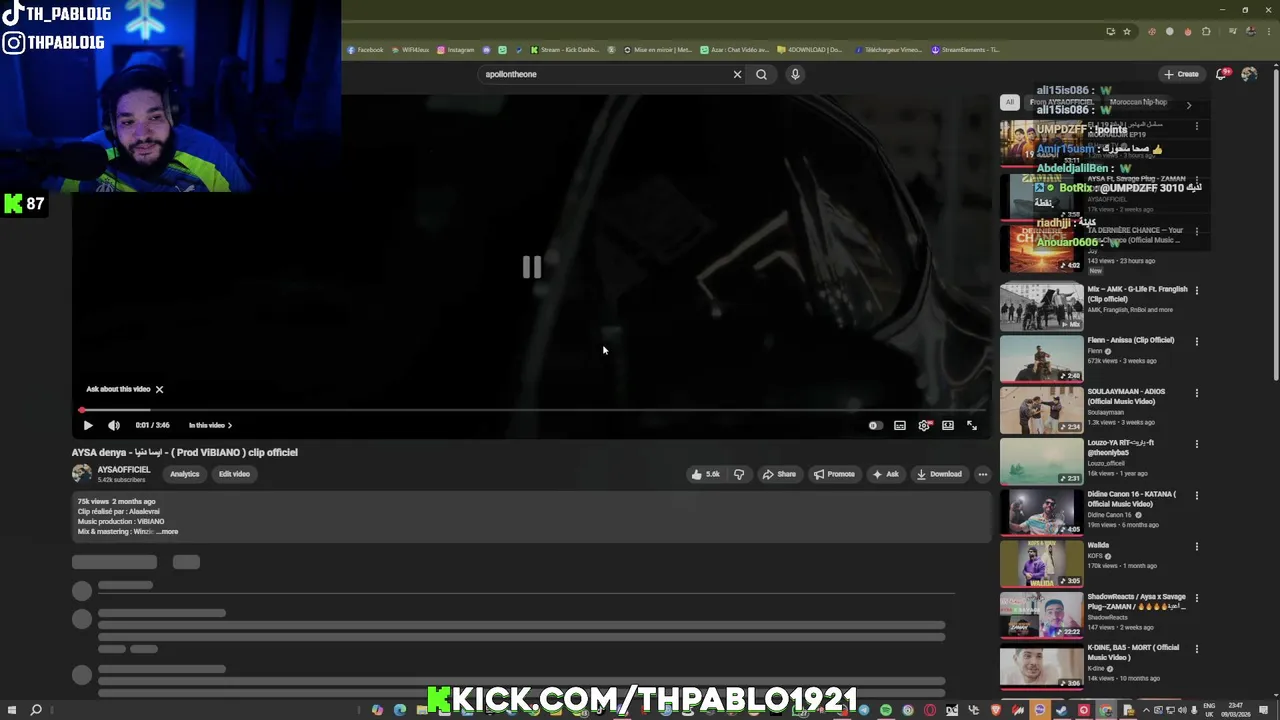1280x720 pixels.
Task: Select the 'All' filter chip
Action: click(x=1010, y=102)
